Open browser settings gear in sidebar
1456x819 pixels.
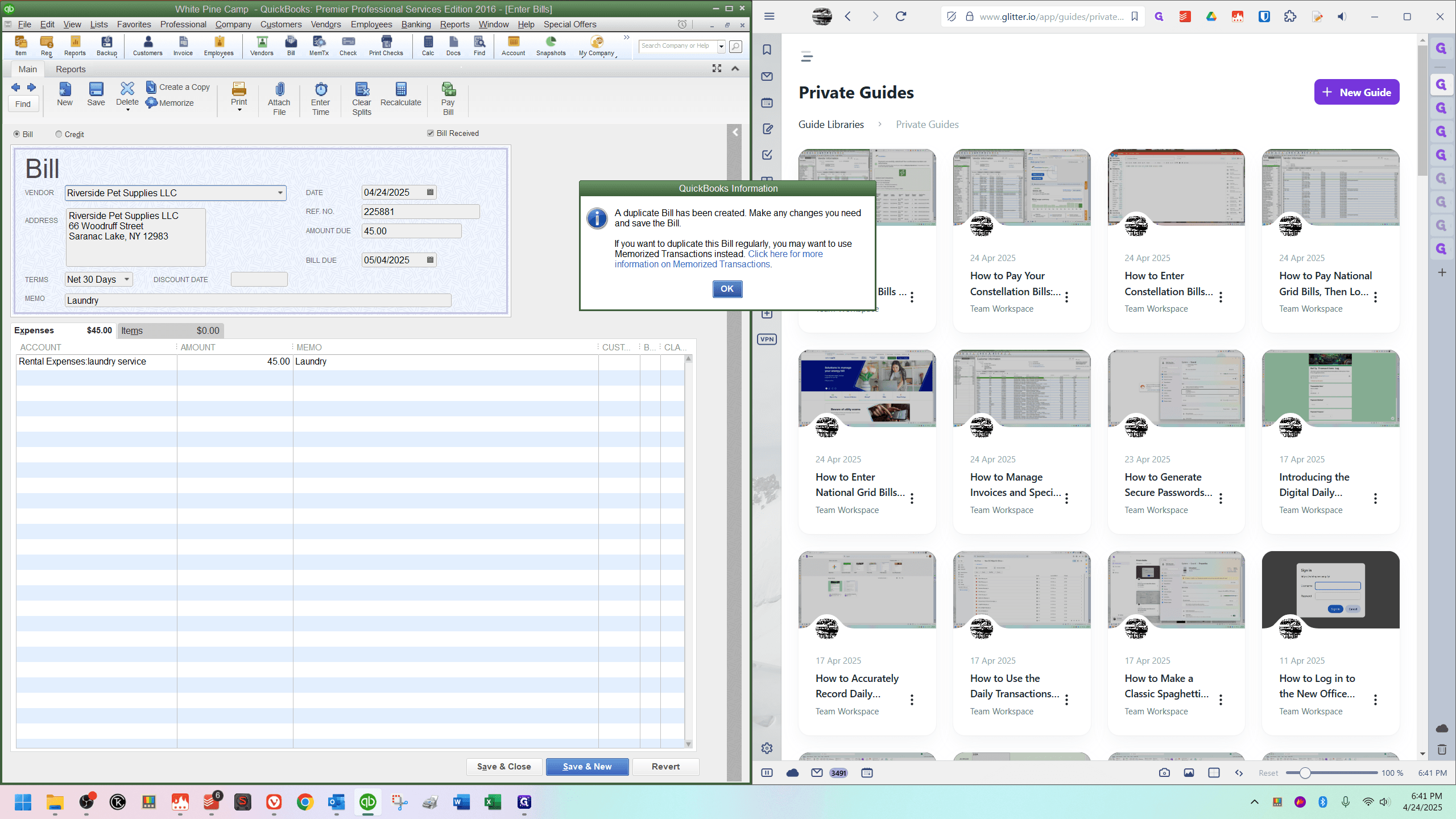pyautogui.click(x=767, y=748)
